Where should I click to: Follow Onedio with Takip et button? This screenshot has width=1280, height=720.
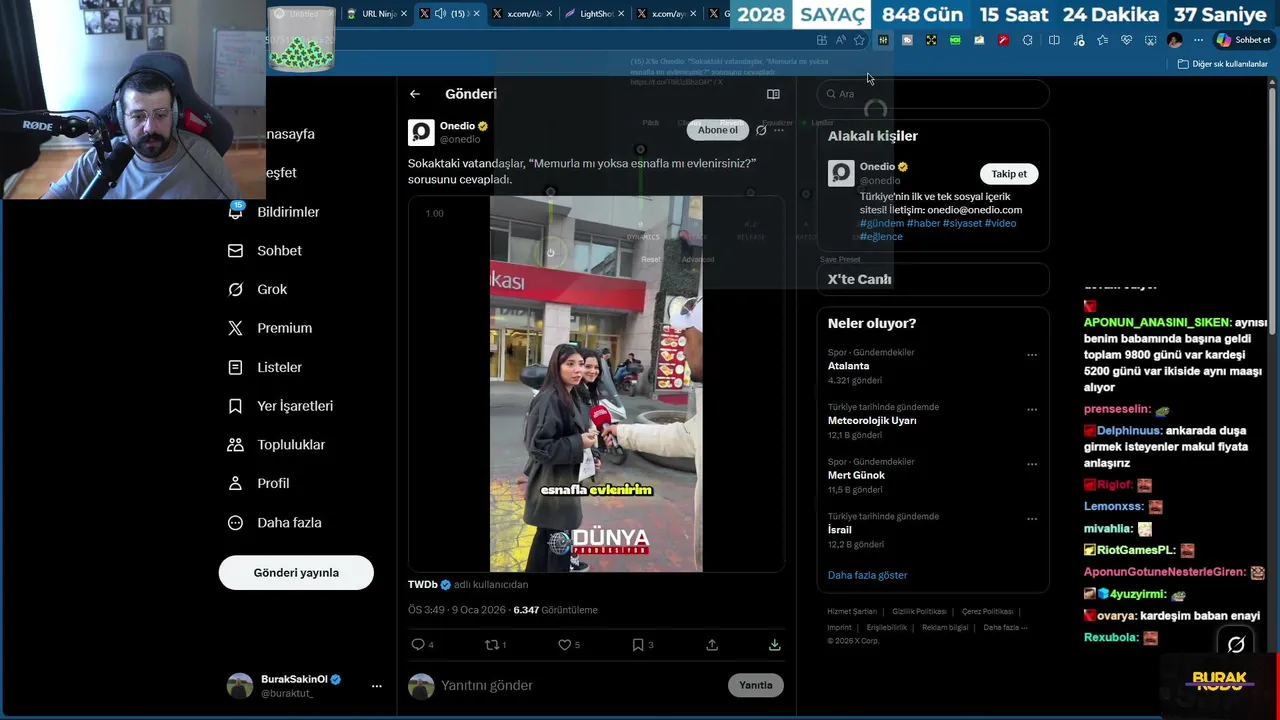(x=1009, y=174)
